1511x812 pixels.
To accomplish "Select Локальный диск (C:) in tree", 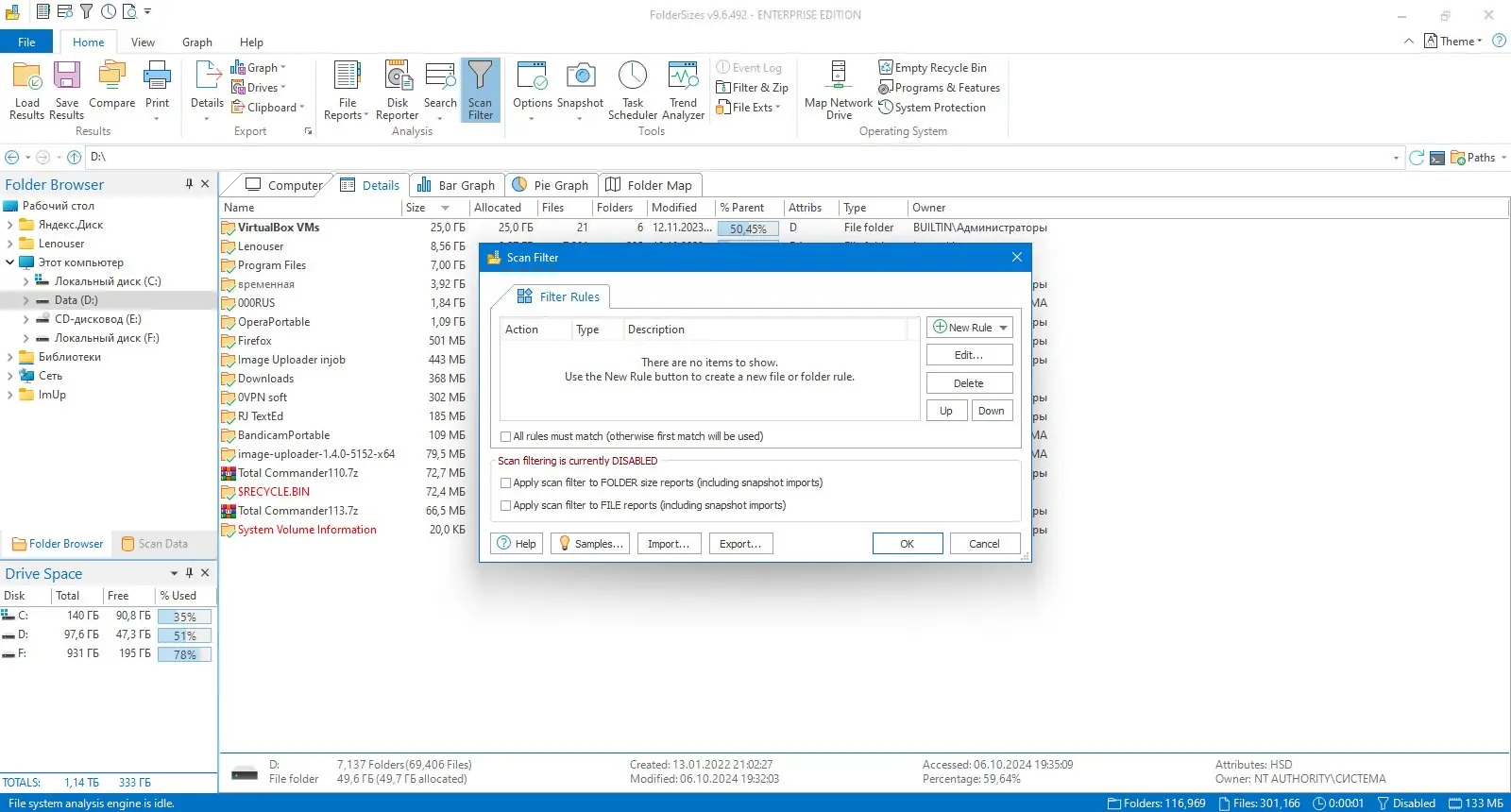I will [108, 281].
